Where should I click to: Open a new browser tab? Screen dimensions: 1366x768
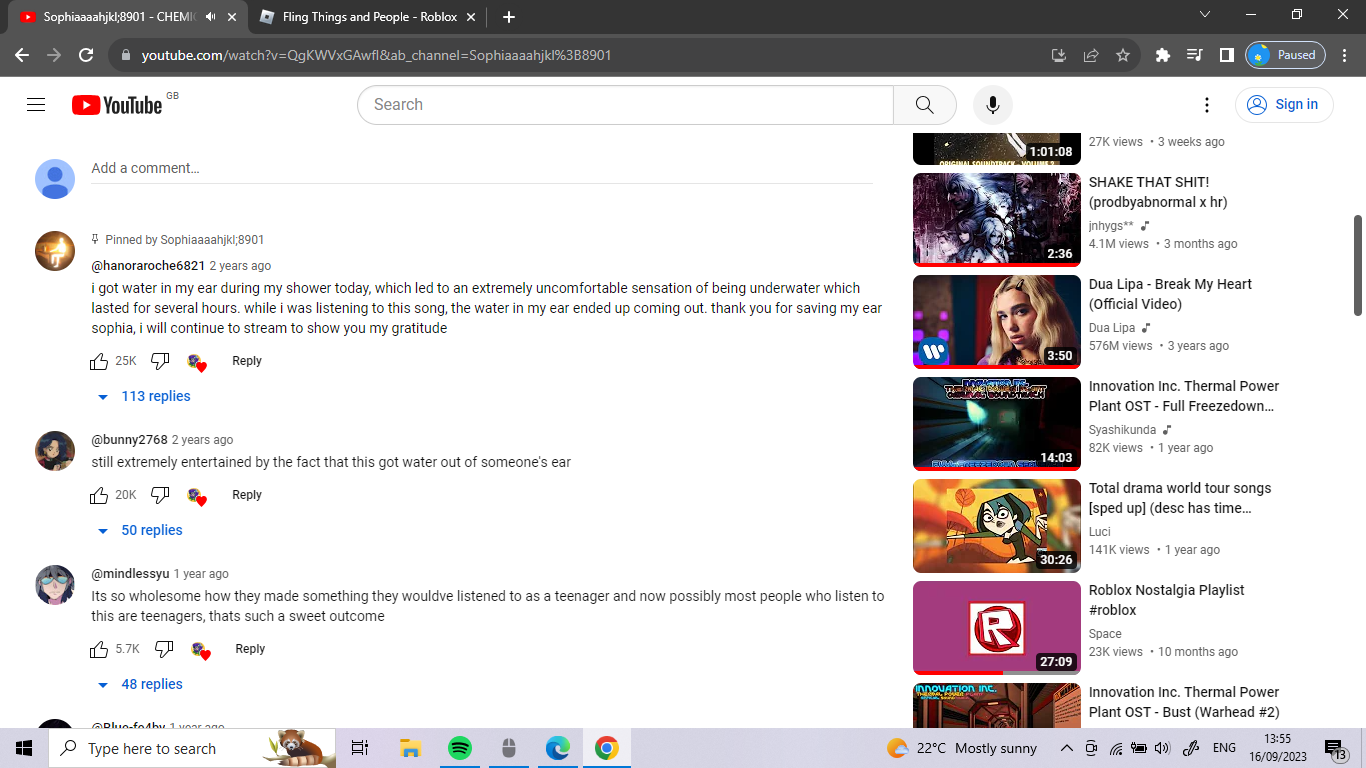click(508, 17)
